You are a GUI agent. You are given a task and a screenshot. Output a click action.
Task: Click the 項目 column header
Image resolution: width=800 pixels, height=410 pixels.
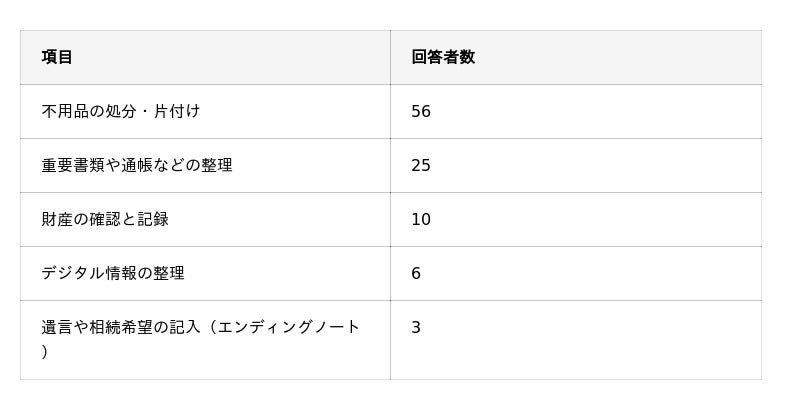point(57,57)
